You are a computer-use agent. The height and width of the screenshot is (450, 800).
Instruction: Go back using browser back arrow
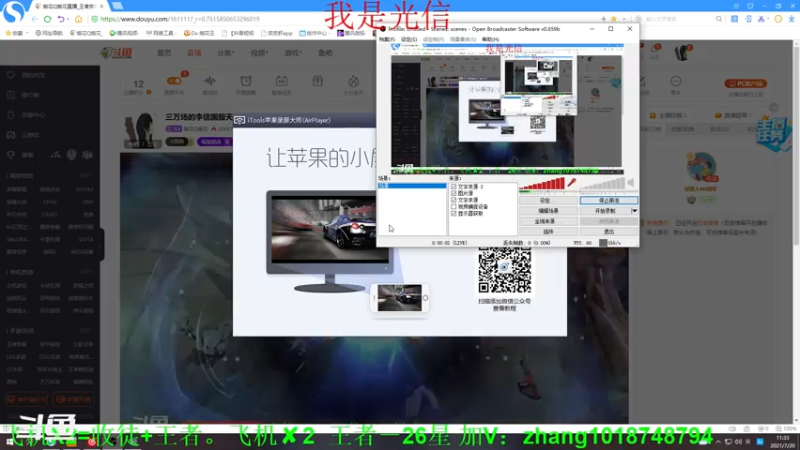35,19
